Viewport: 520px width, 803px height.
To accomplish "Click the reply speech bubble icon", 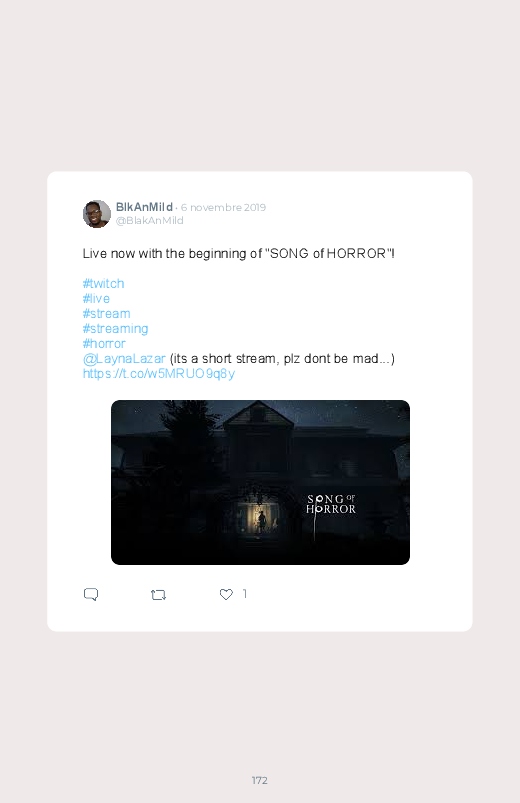I will pos(91,594).
